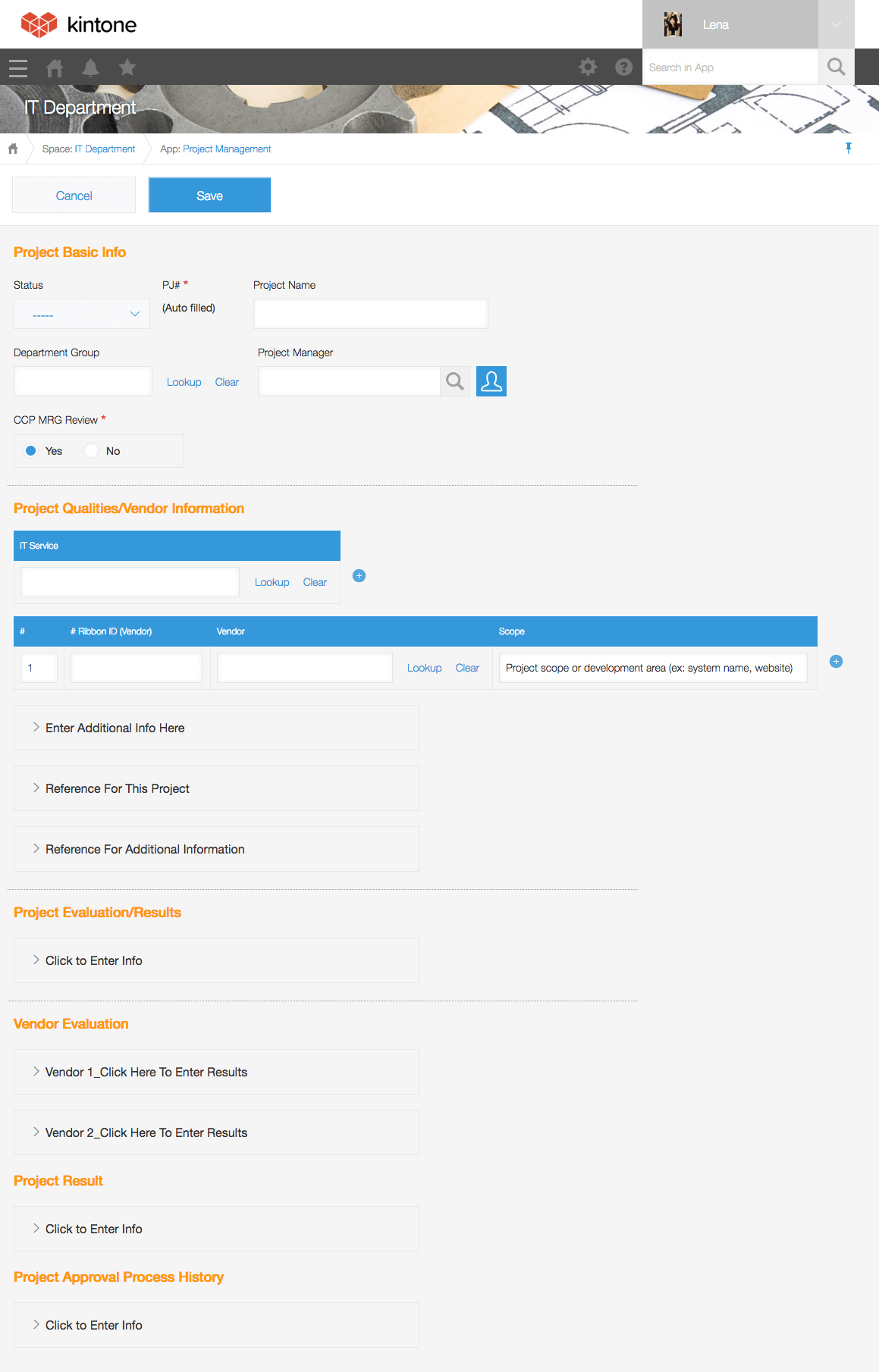The image size is (879, 1372).
Task: Click the Project Manager user picker icon
Action: pos(491,381)
